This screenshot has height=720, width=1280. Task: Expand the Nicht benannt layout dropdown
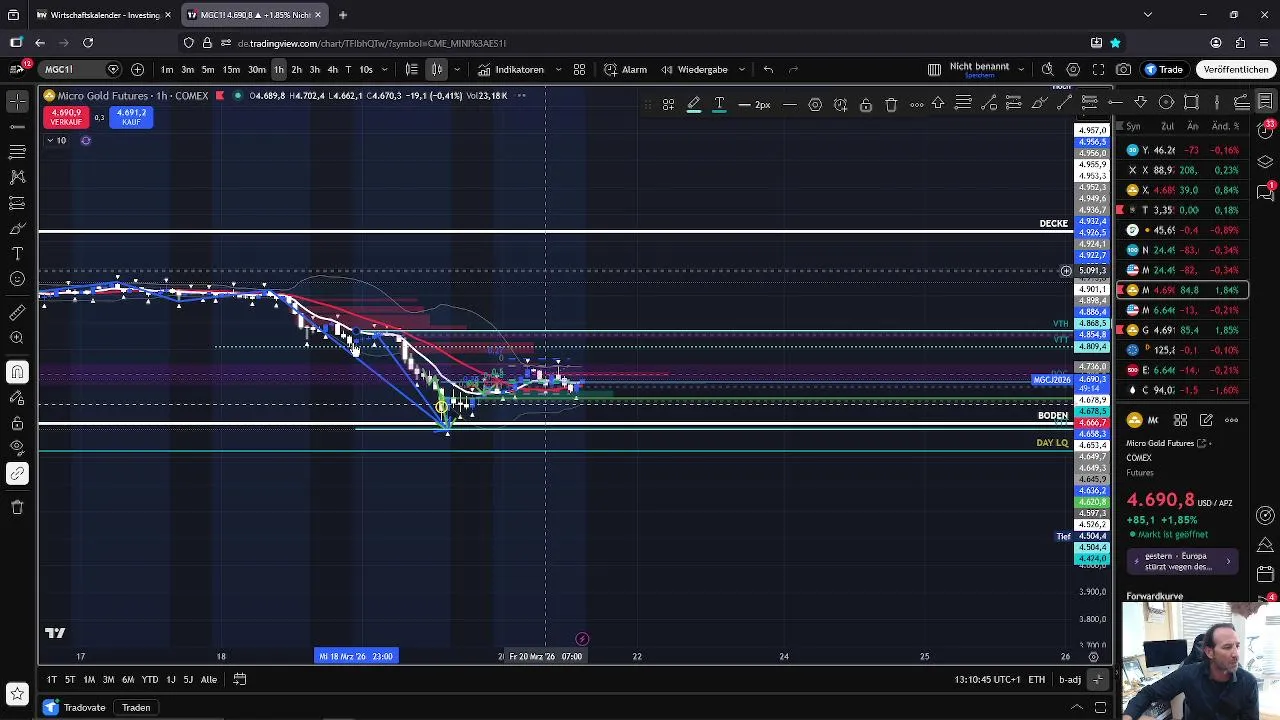1021,69
